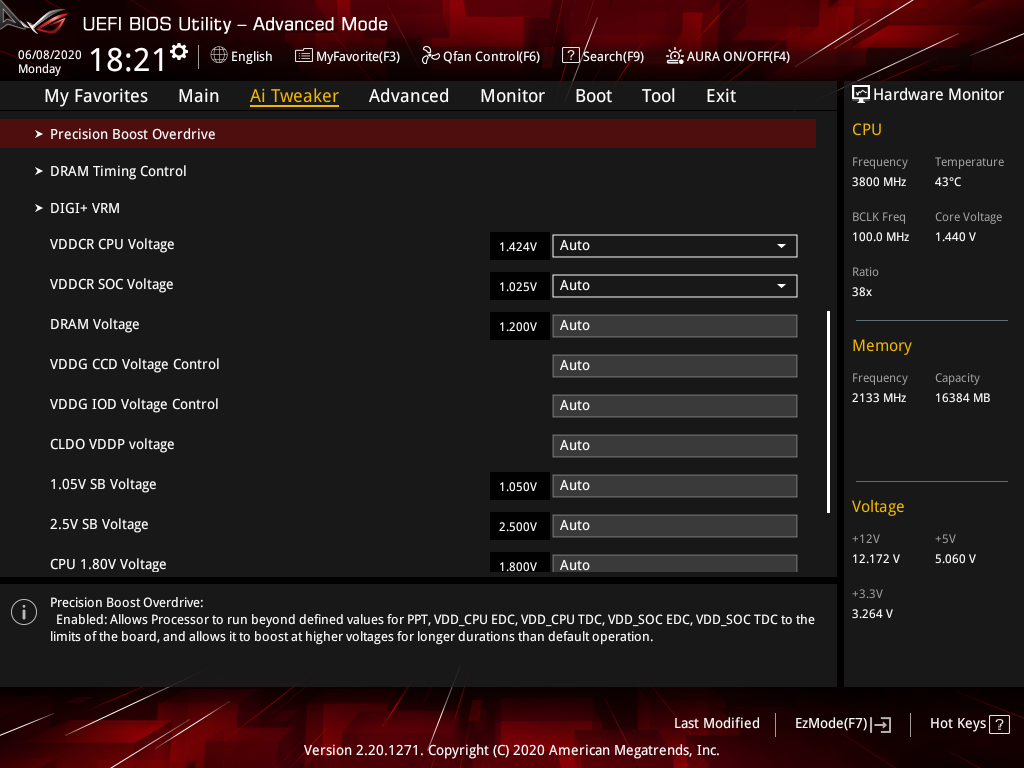Click the Hardware Monitor screen icon
1024x768 pixels.
point(861,94)
